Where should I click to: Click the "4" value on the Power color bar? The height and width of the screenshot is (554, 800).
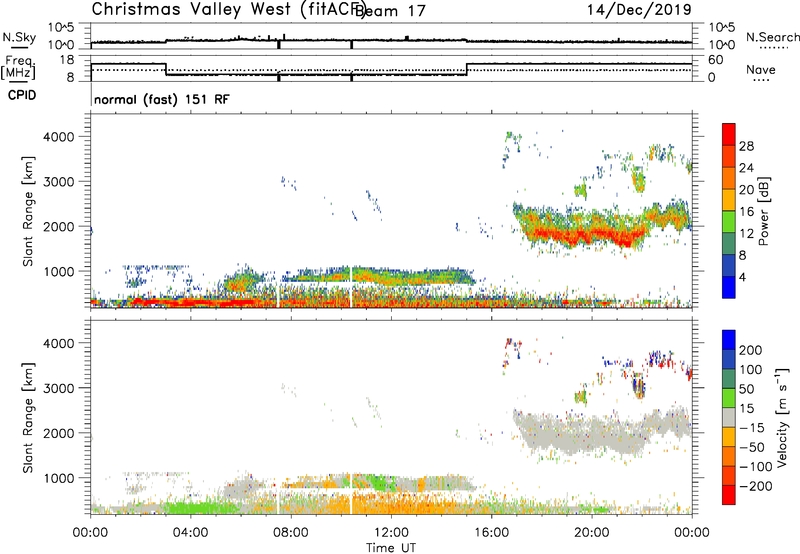743,278
